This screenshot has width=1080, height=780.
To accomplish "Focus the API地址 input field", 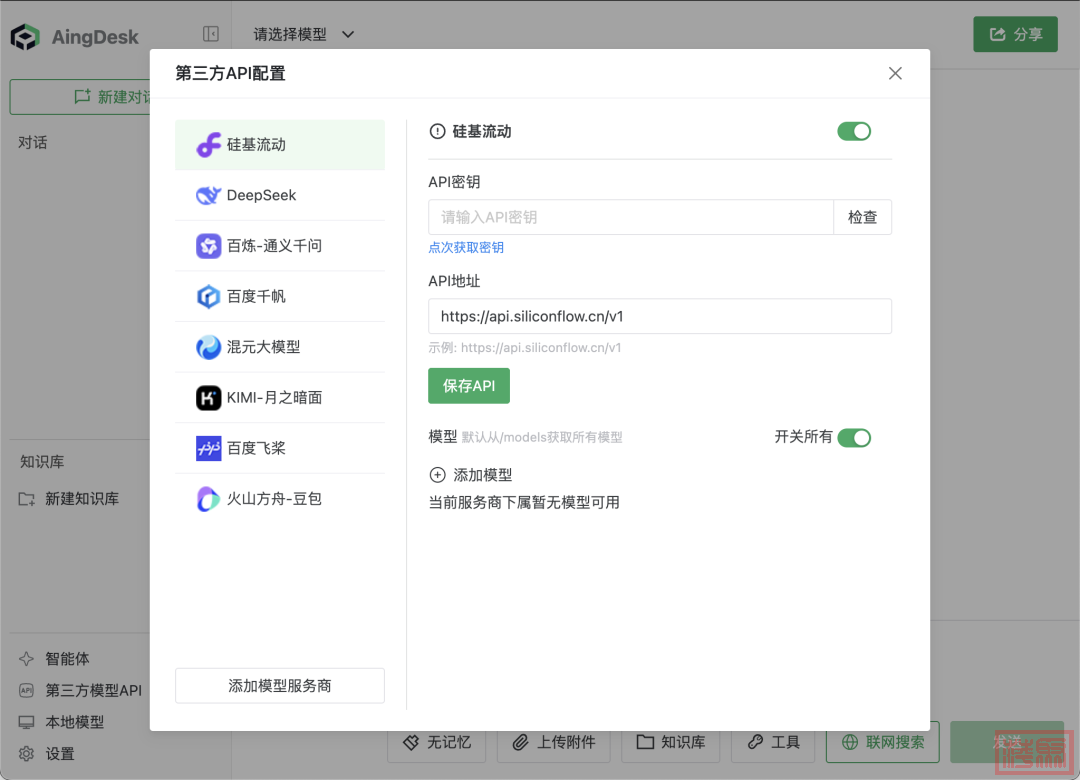I will 660,316.
